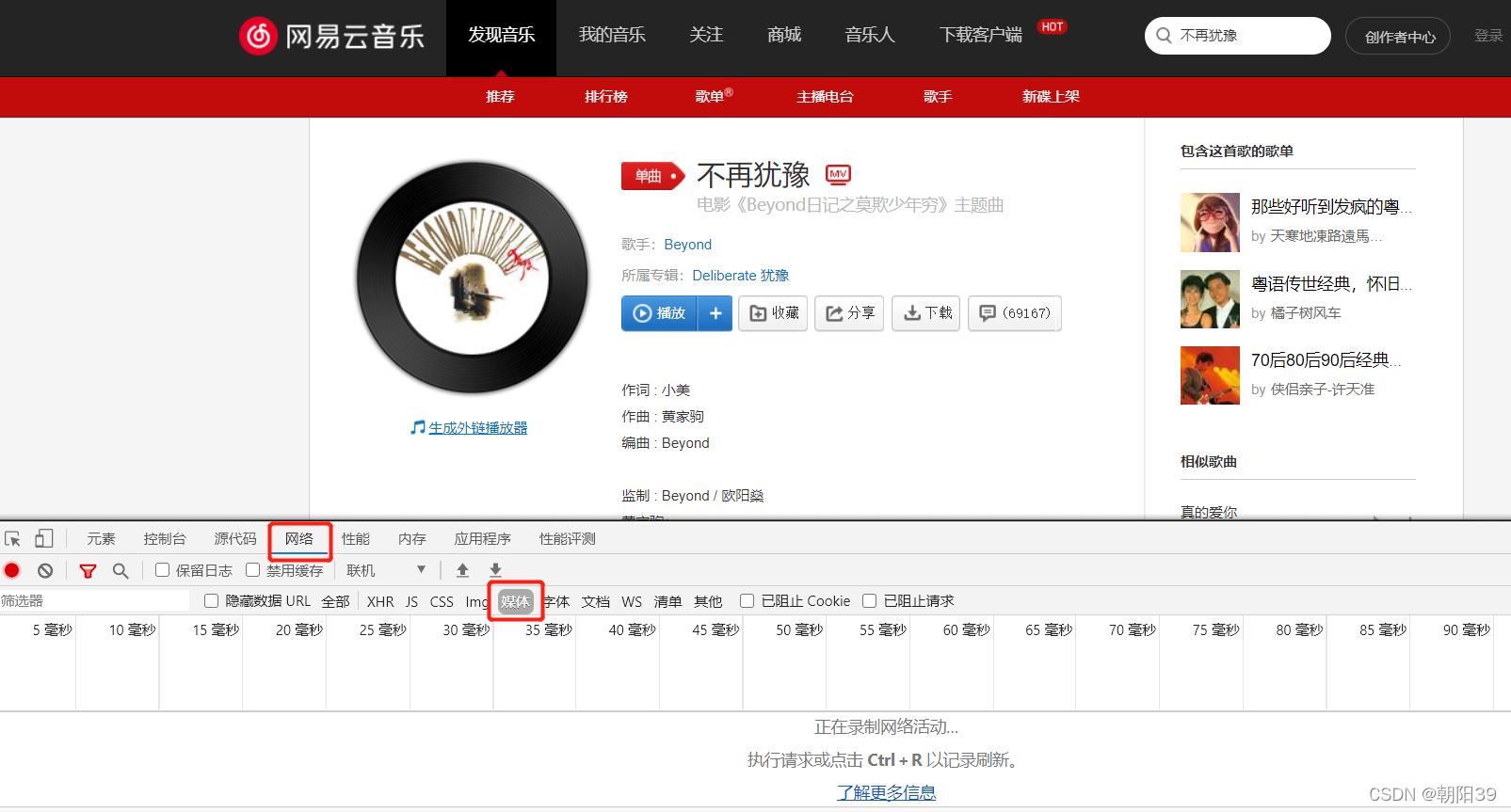Open network search with magnifier icon
The width and height of the screenshot is (1511, 812).
121,570
